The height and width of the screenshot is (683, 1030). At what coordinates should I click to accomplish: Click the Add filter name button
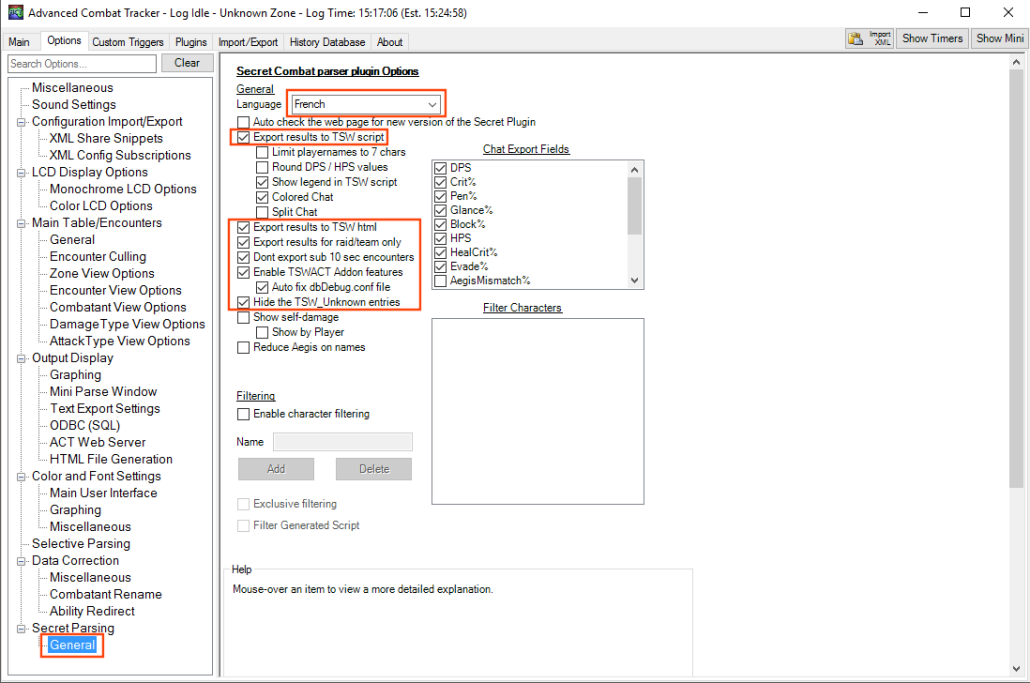click(276, 469)
